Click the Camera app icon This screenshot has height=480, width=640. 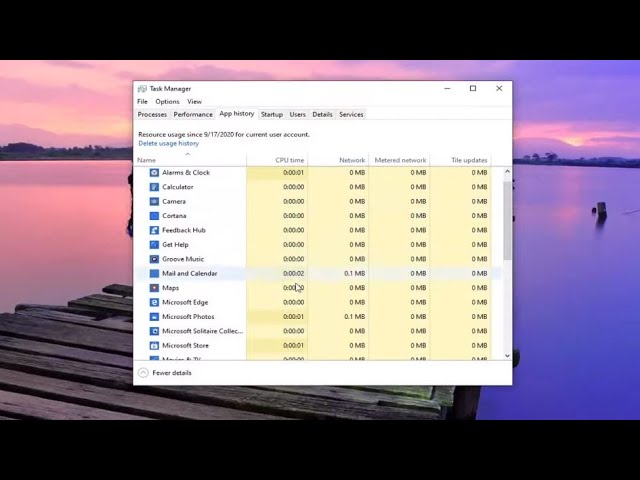point(154,202)
